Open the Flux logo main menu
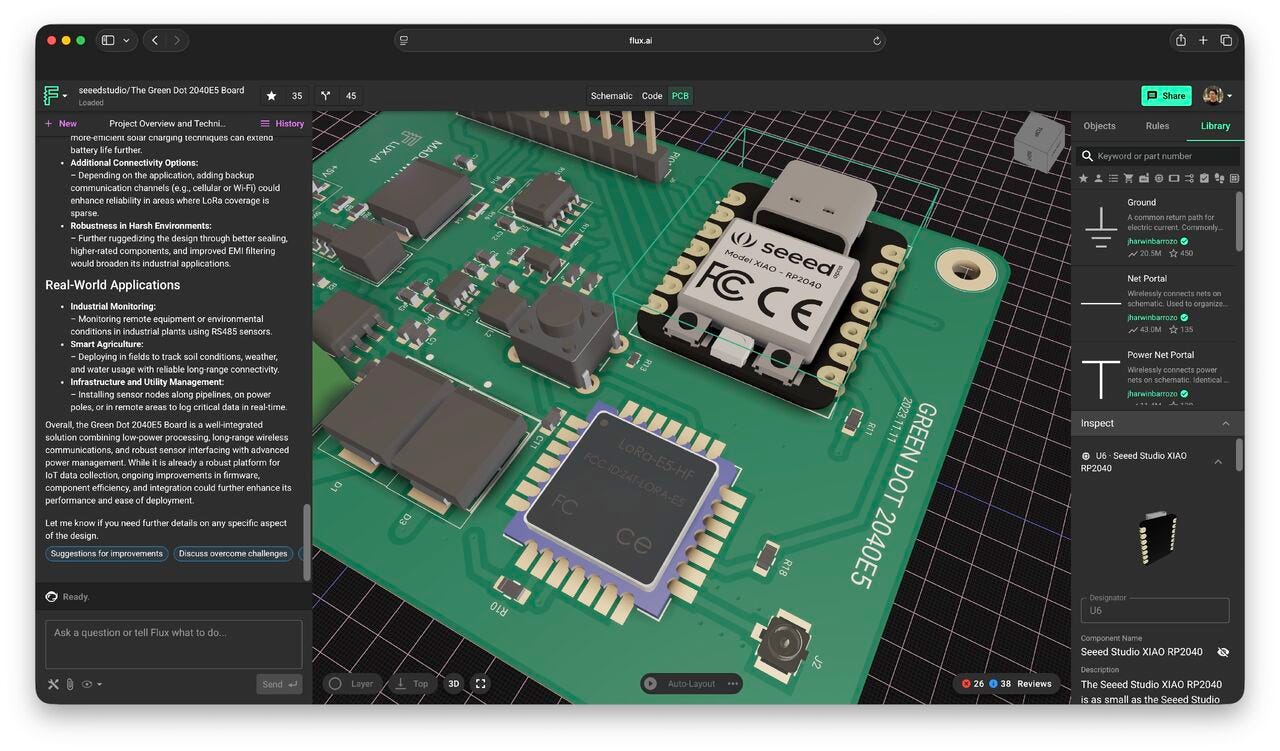The width and height of the screenshot is (1280, 751). tap(54, 96)
